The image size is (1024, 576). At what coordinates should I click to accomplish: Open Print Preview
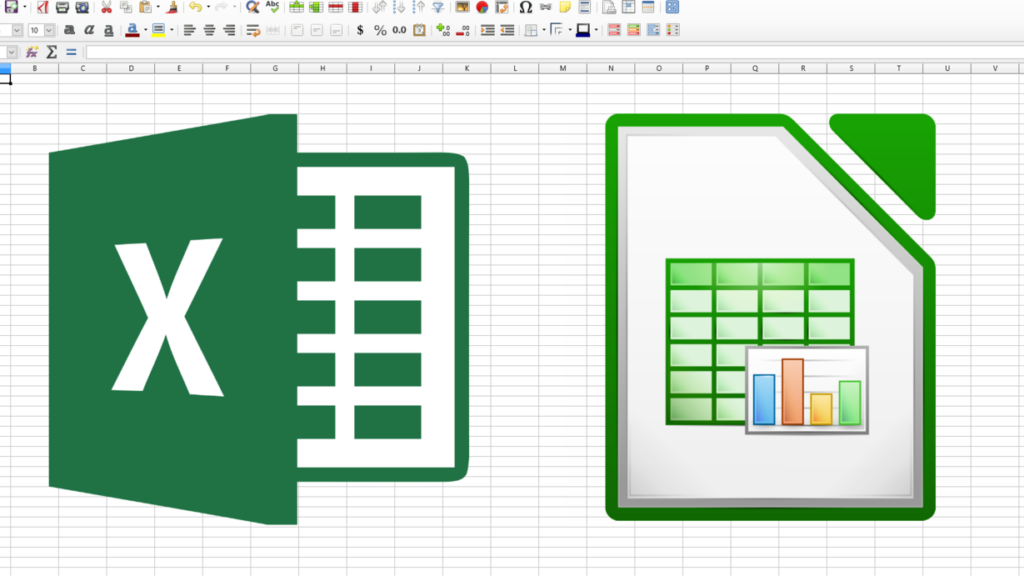click(x=82, y=7)
